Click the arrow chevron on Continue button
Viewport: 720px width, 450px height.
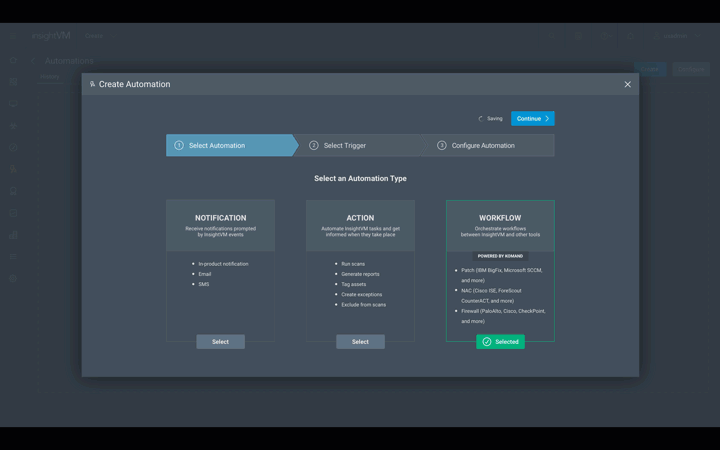click(547, 118)
